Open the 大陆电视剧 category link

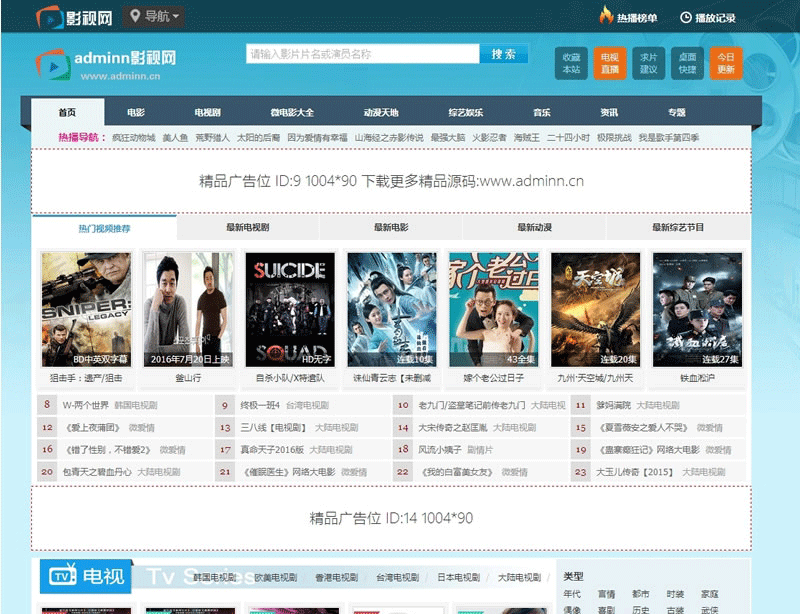pyautogui.click(x=519, y=577)
